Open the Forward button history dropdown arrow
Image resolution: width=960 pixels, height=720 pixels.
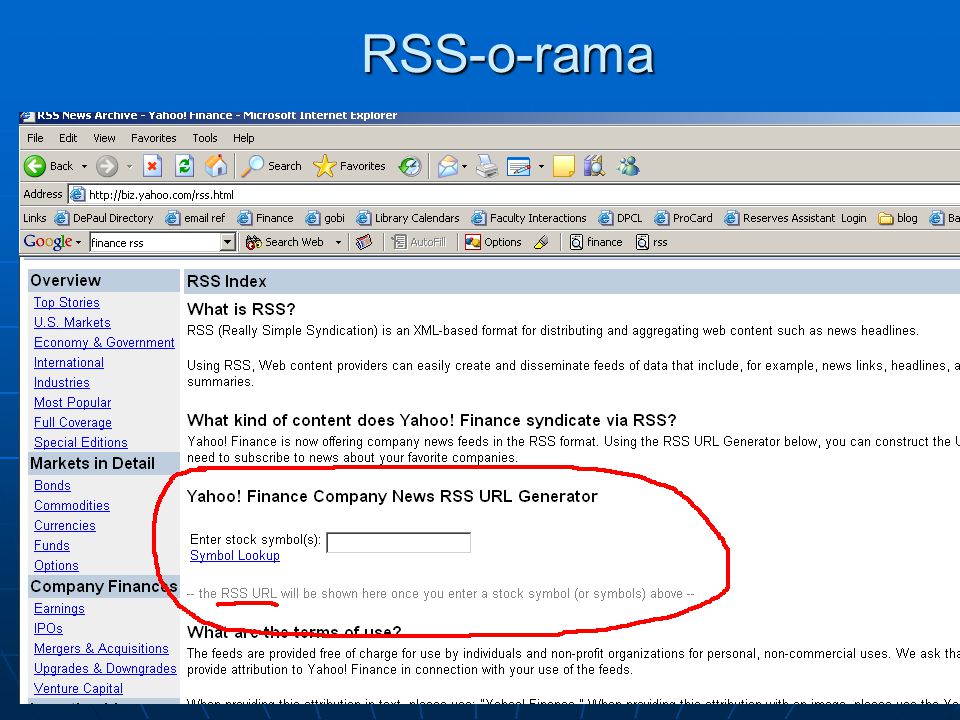point(129,166)
